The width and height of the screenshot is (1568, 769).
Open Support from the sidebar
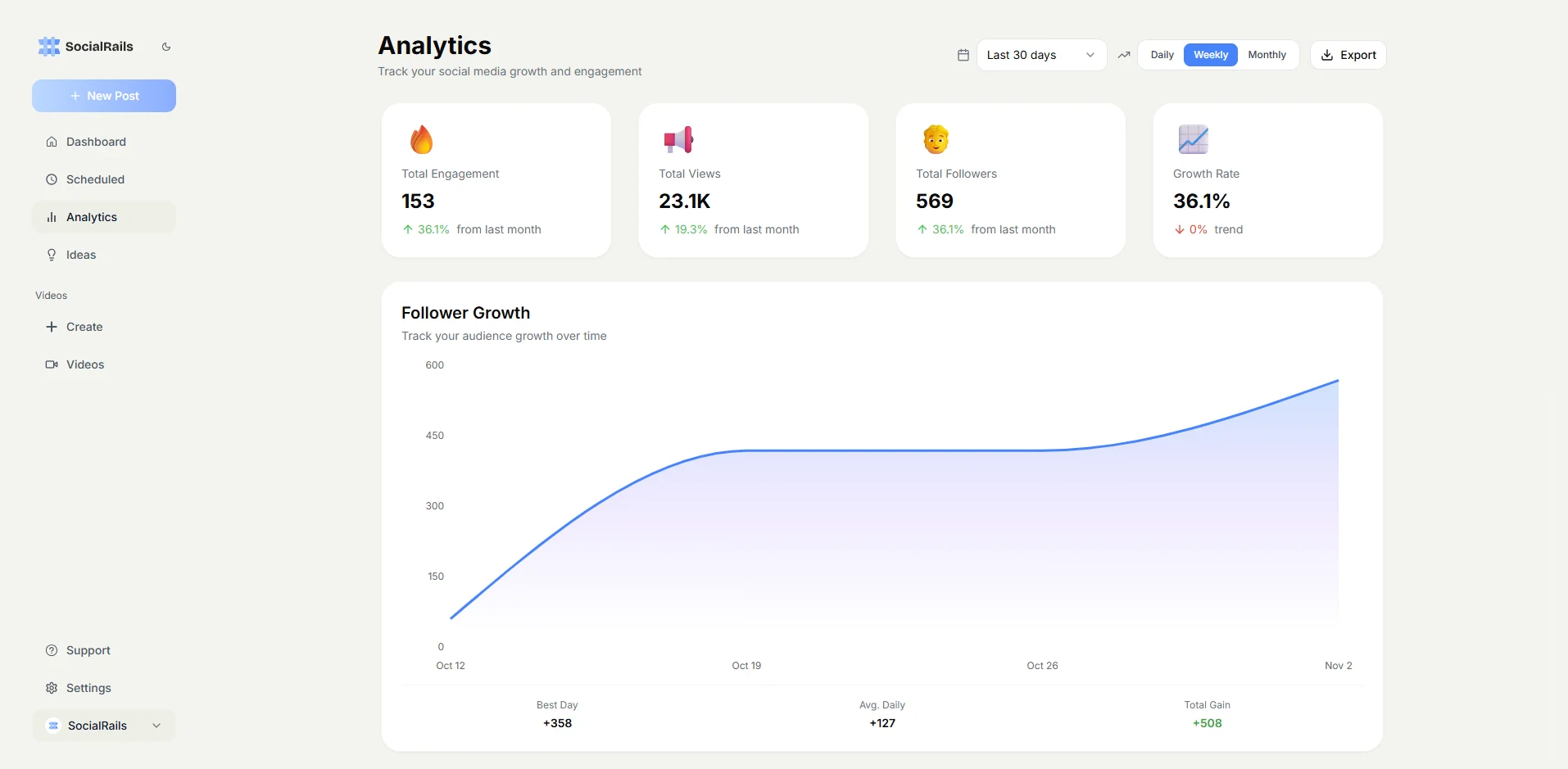click(x=88, y=649)
